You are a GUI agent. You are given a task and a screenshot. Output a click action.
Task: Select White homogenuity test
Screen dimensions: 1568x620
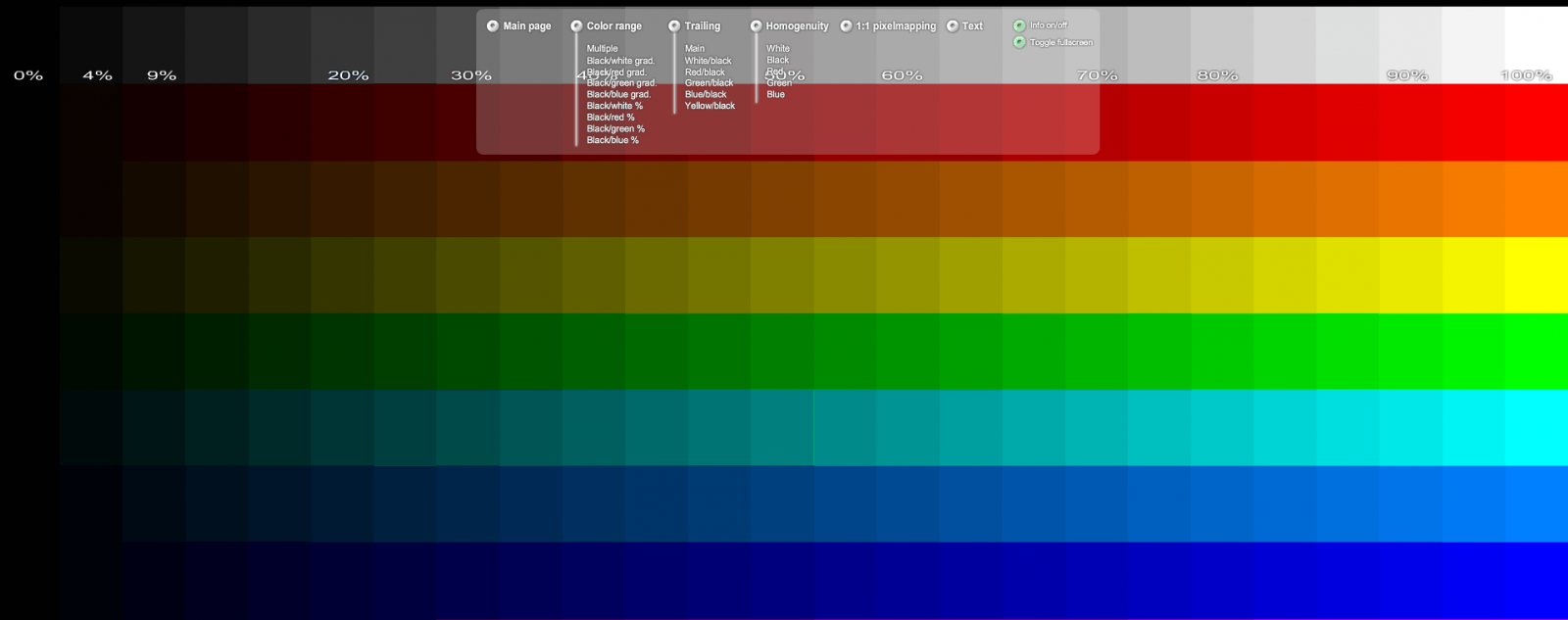click(x=778, y=49)
